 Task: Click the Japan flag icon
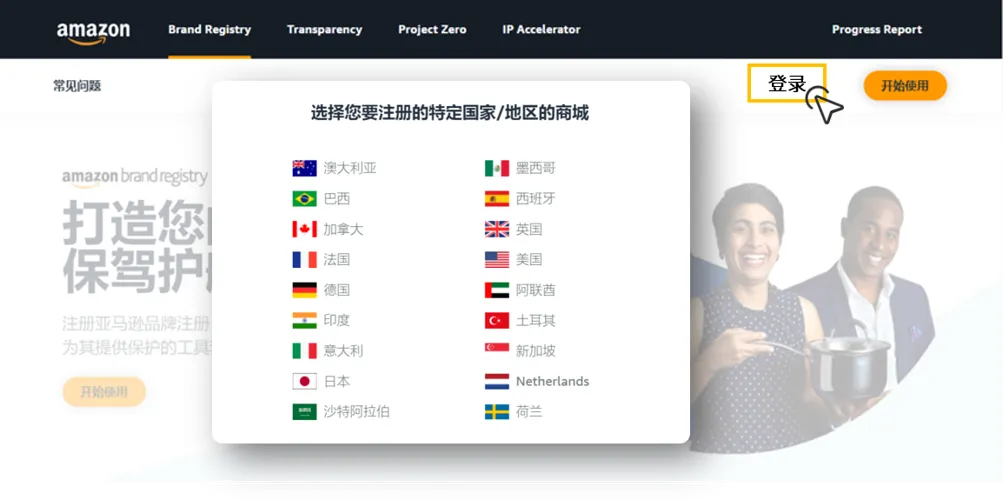coord(304,381)
